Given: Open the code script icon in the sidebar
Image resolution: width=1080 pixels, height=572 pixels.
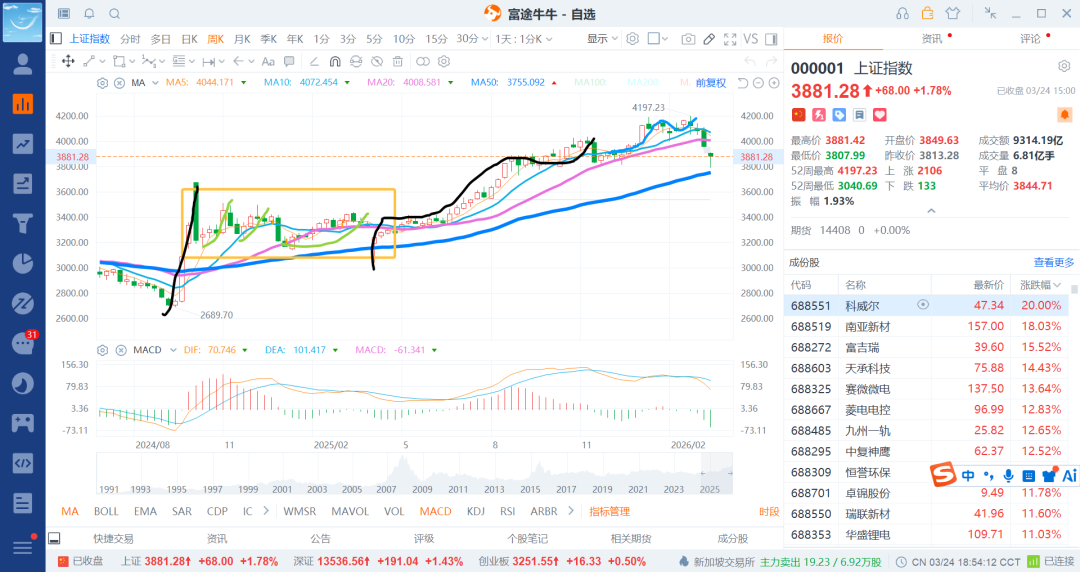Looking at the screenshot, I should point(23,462).
